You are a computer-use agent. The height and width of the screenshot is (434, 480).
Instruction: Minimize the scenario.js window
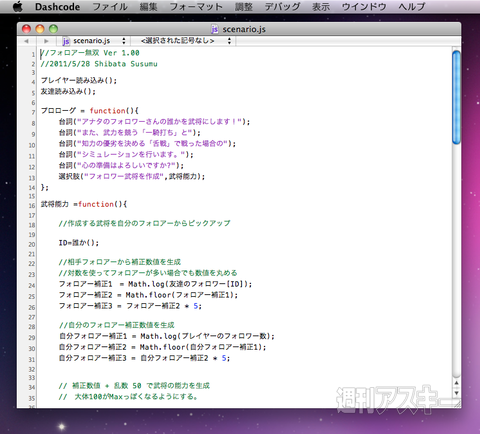tap(40, 29)
